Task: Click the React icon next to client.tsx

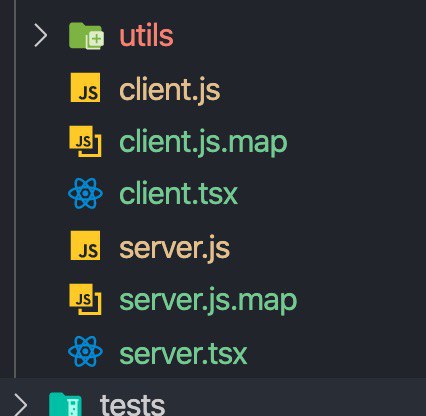Action: point(85,193)
